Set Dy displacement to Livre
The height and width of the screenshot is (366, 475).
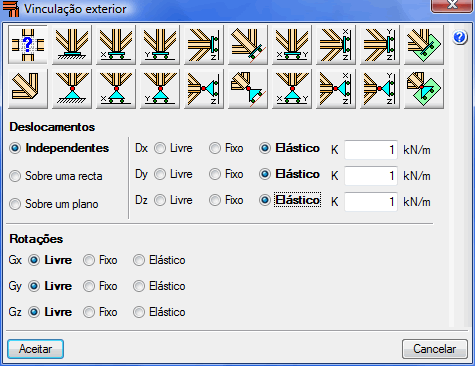pos(173,174)
